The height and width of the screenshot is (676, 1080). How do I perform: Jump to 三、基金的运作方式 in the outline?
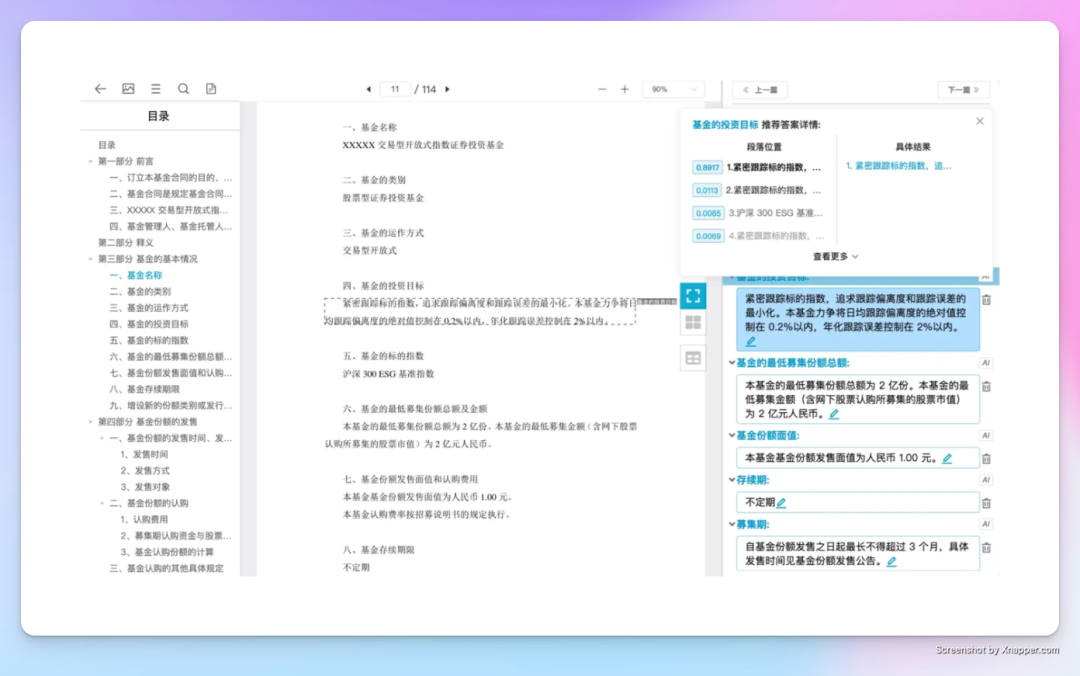click(x=149, y=308)
